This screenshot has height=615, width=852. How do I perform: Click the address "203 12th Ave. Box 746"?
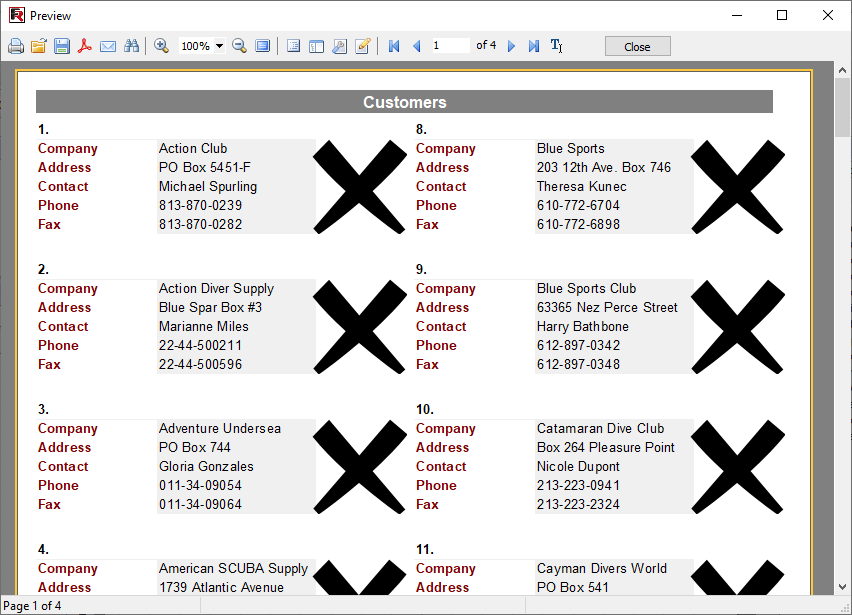click(x=604, y=167)
